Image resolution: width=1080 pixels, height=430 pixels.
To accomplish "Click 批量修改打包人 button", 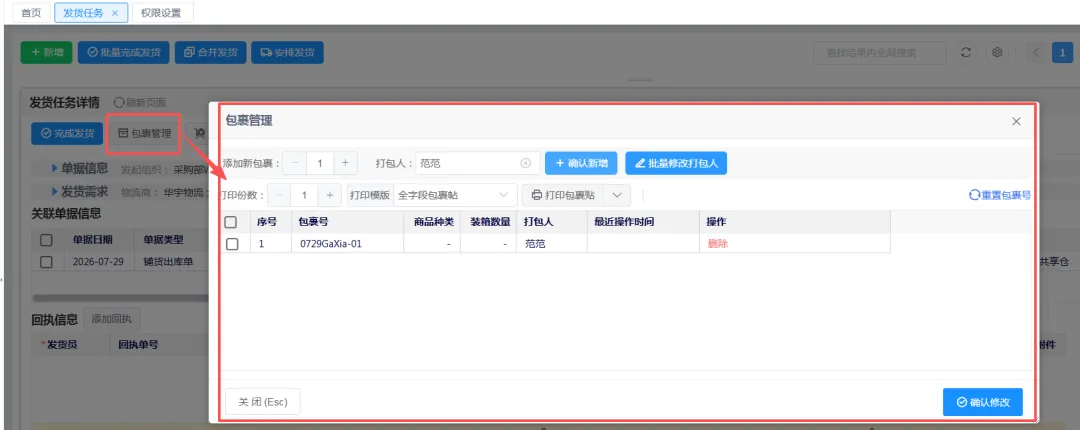I will [676, 163].
